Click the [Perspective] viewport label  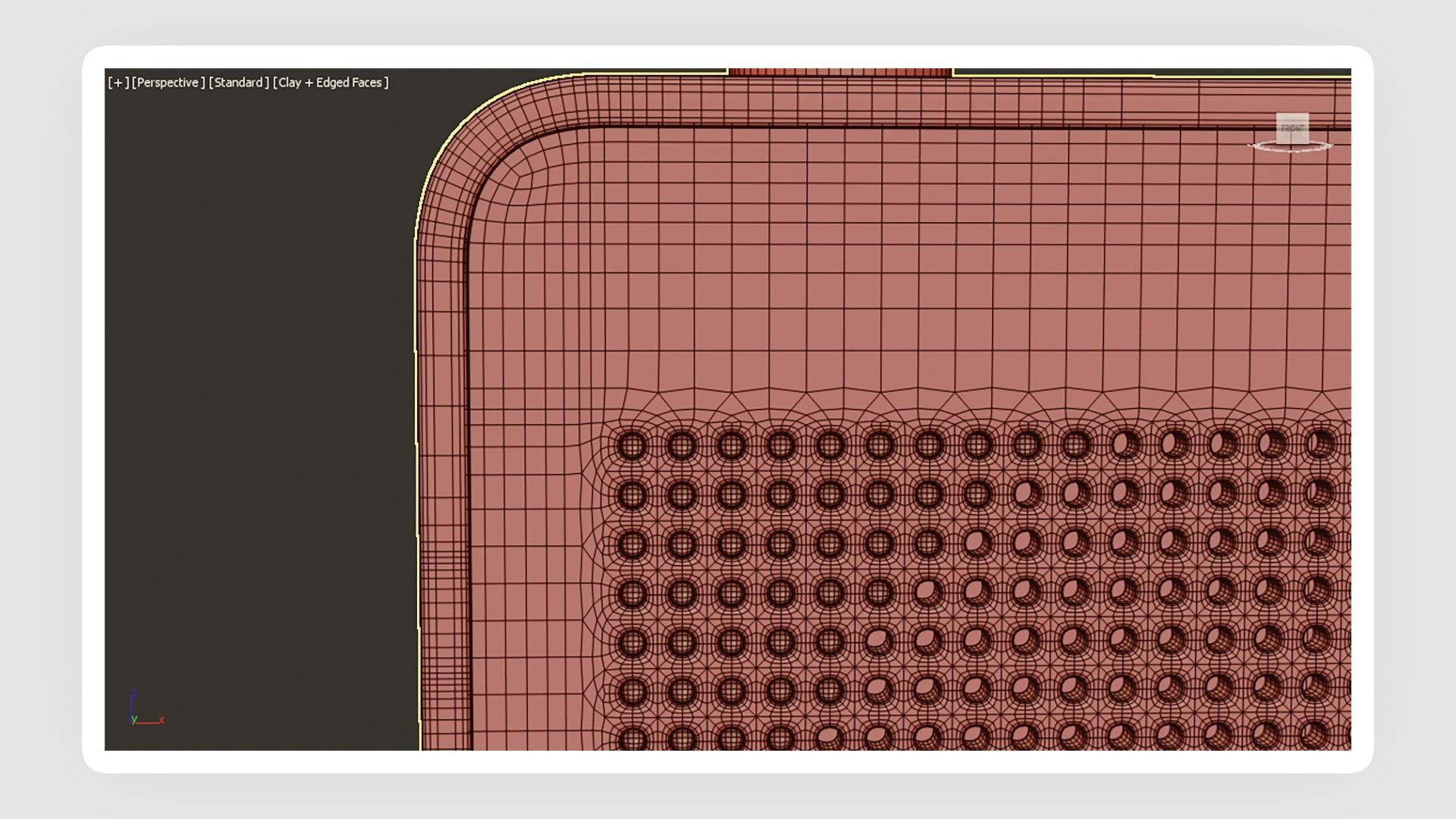pos(168,83)
